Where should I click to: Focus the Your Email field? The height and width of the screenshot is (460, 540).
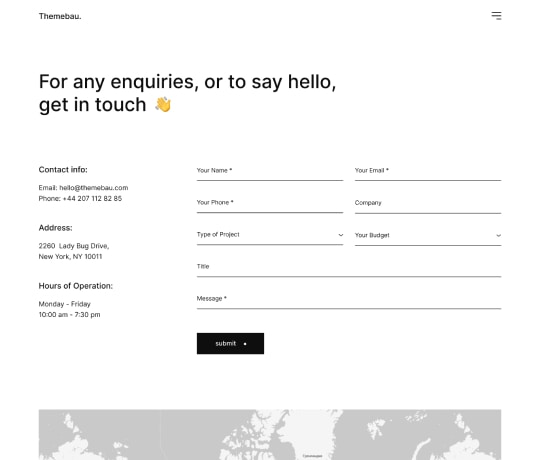tap(428, 171)
